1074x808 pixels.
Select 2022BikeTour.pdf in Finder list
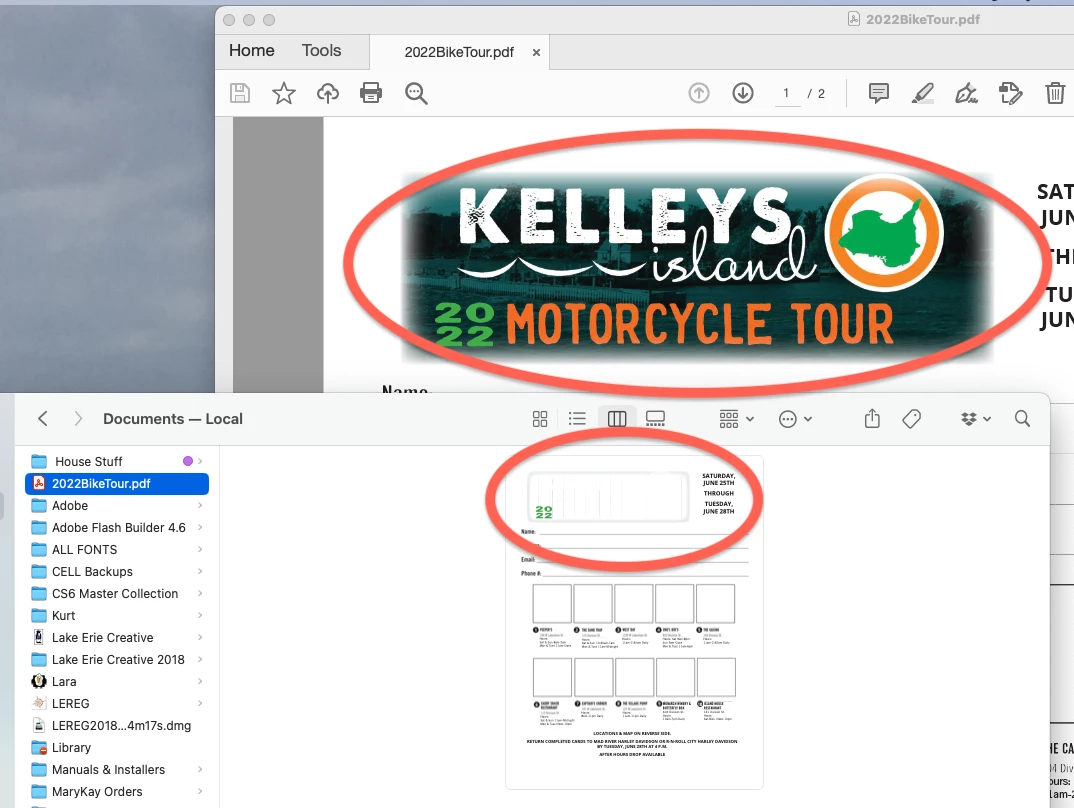(x=117, y=483)
